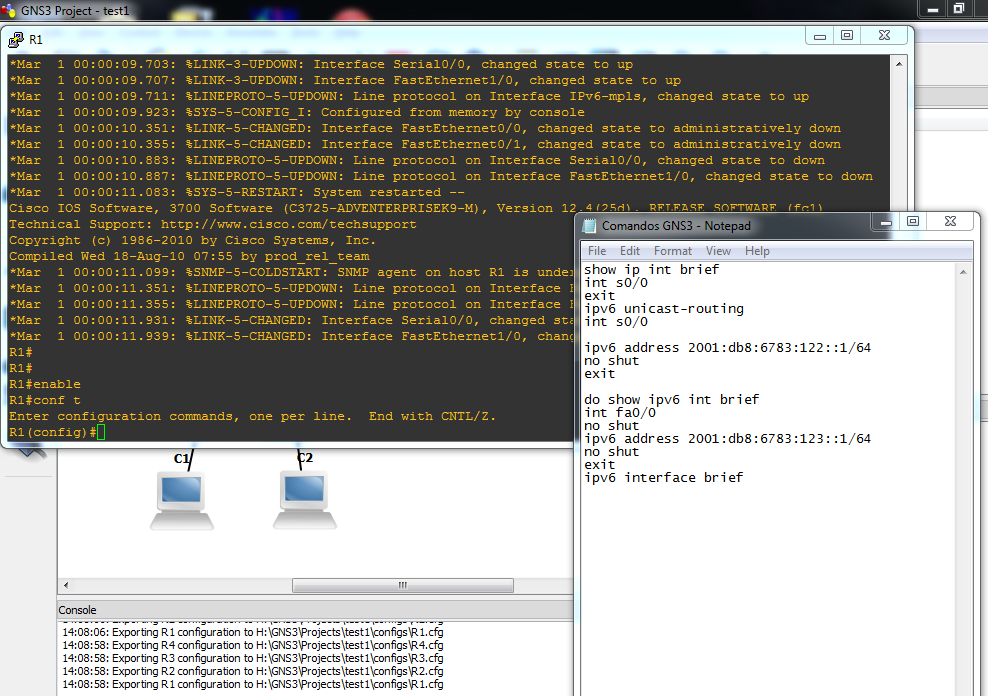Click console line exporting R4 configuration
This screenshot has height=696, width=988.
tap(253, 645)
